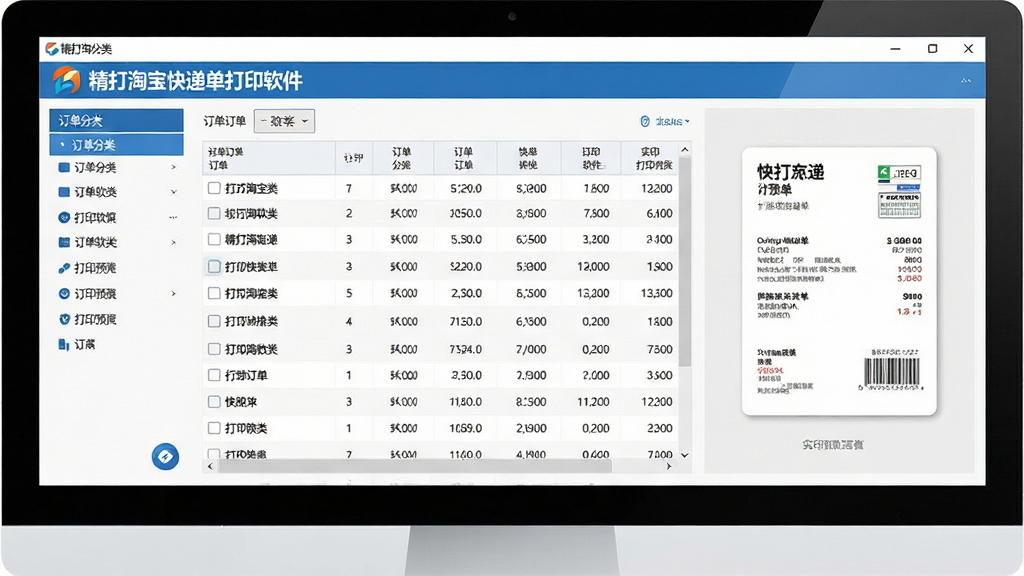Click the floating round blue button at the sidebar bottom

pos(165,456)
